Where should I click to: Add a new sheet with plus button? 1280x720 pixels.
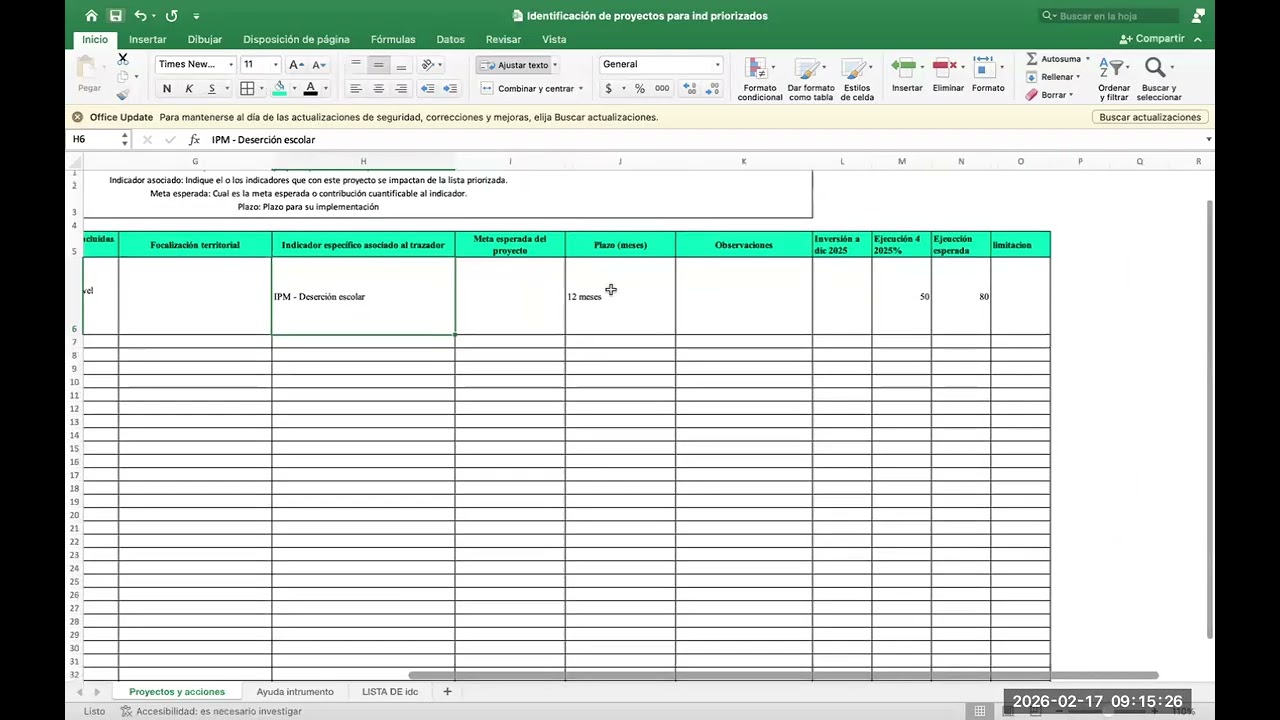click(x=447, y=692)
